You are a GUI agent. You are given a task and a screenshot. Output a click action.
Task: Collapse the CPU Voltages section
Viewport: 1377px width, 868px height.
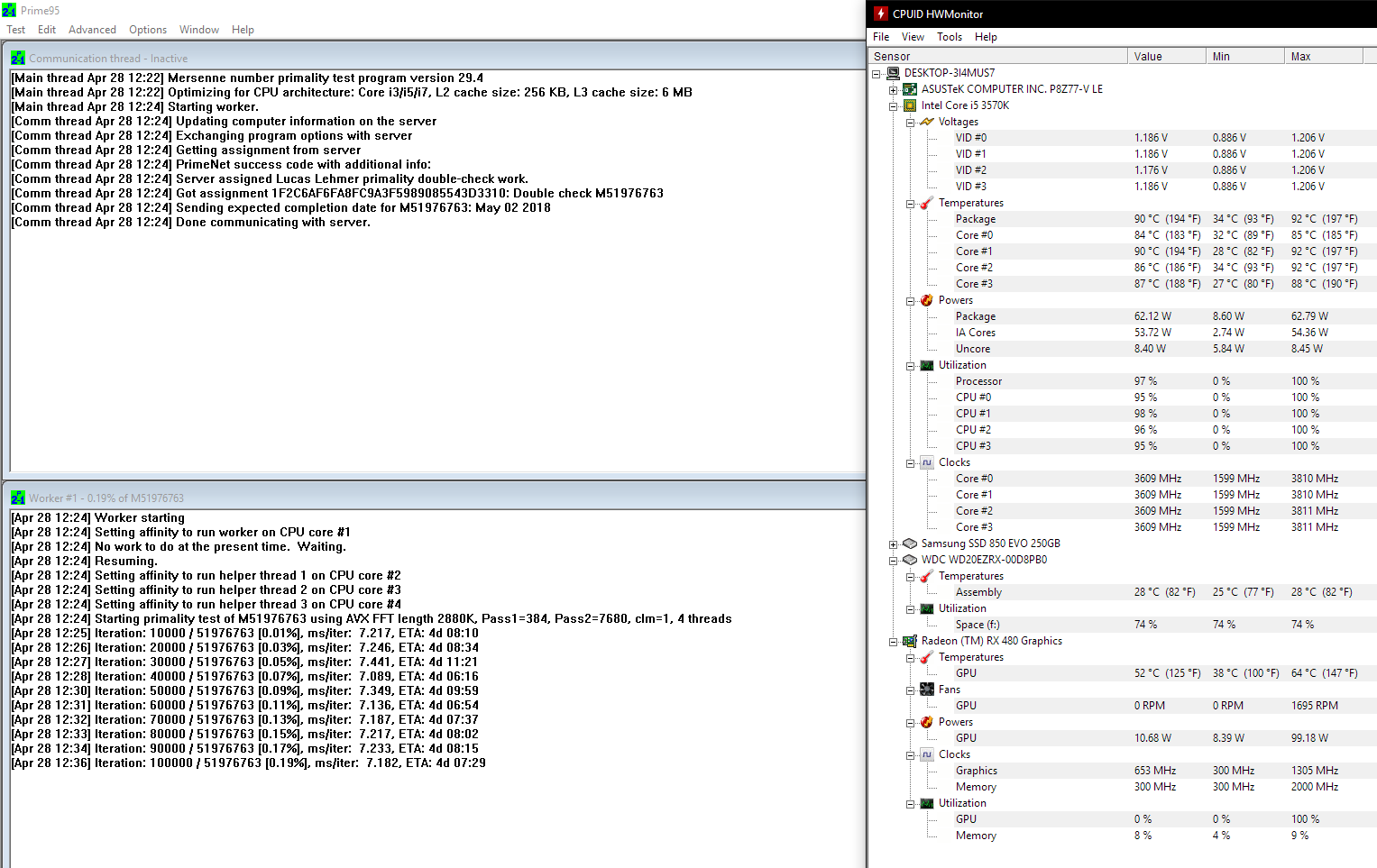(x=911, y=122)
